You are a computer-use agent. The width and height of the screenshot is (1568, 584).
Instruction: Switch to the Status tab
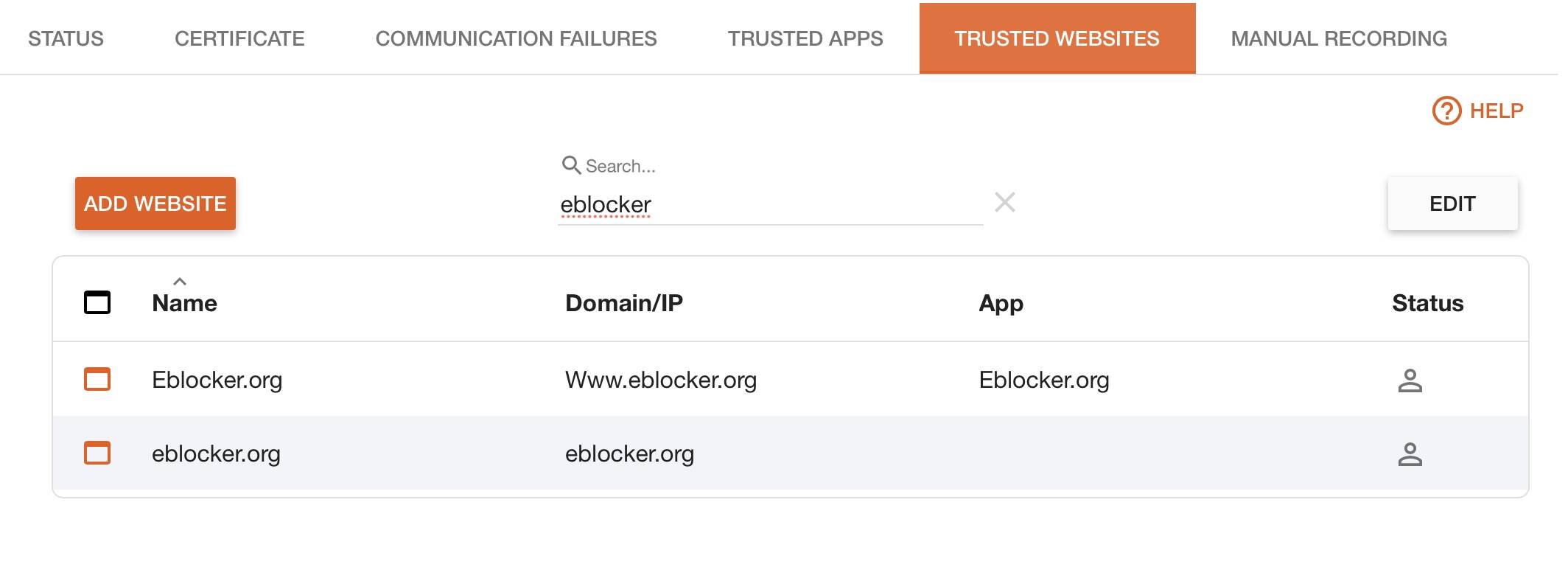66,38
